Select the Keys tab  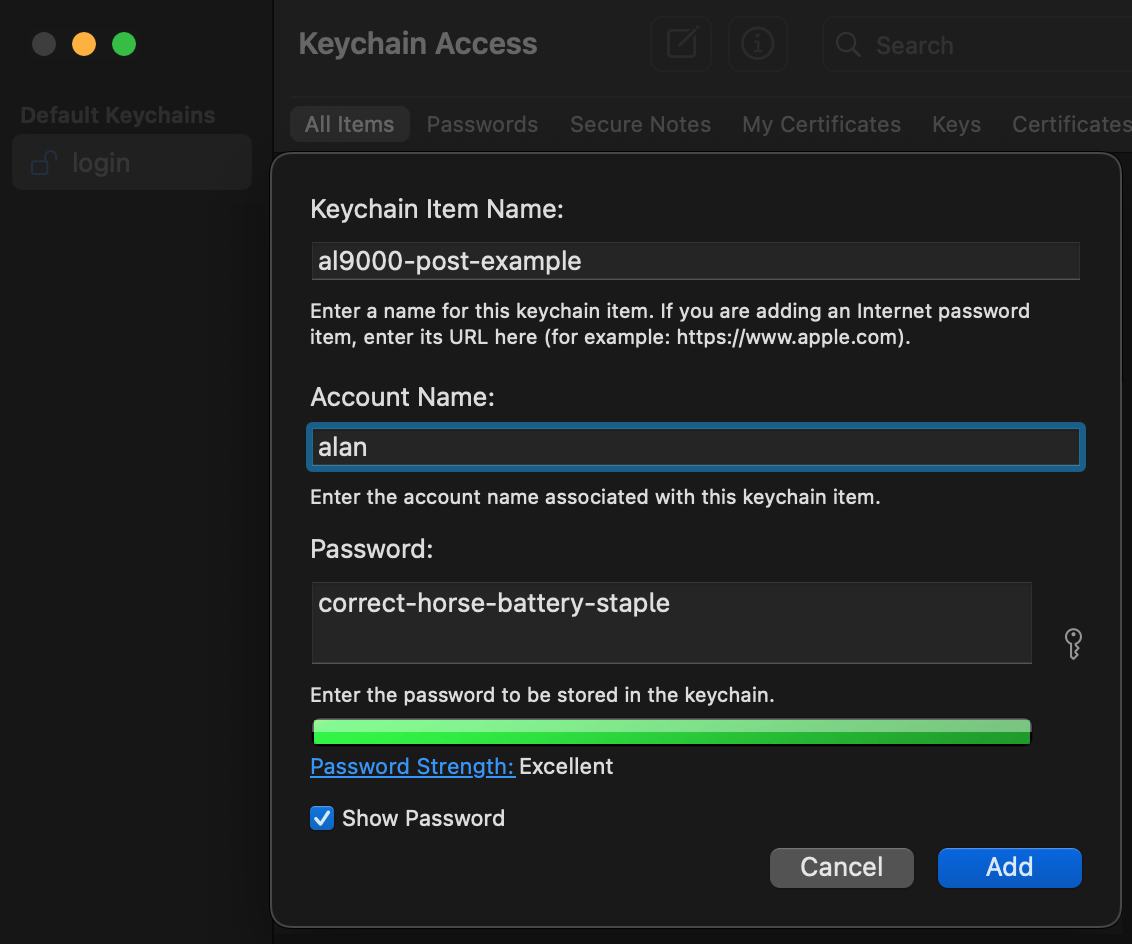955,124
